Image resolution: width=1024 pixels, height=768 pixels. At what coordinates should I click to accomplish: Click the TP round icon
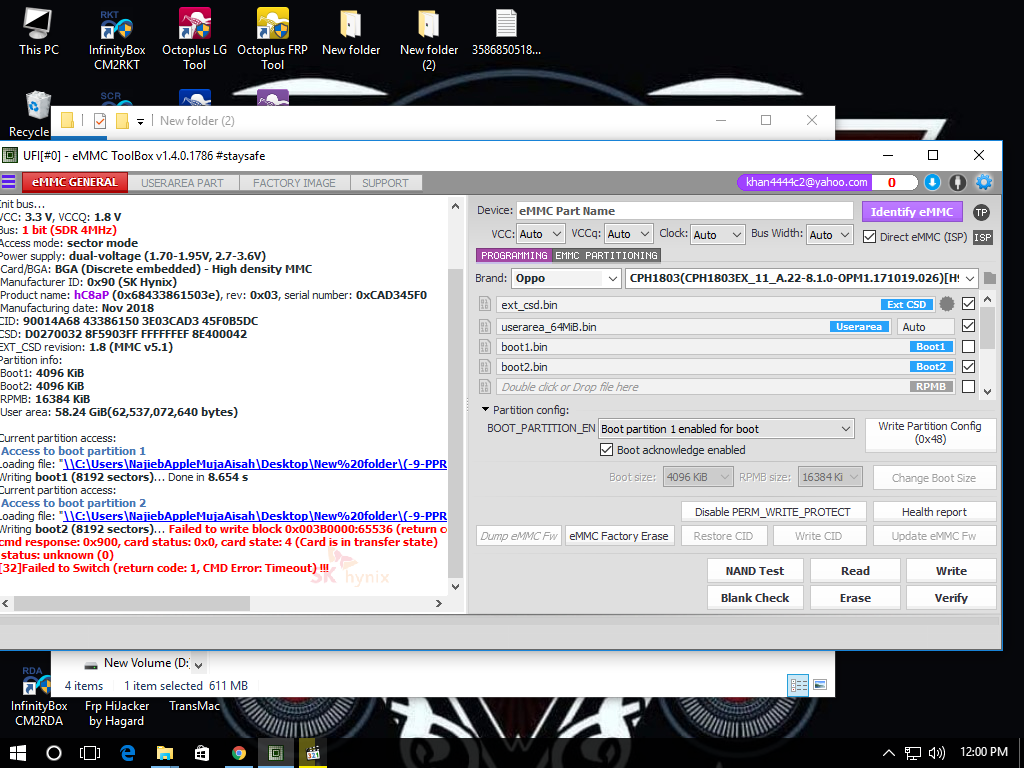(x=981, y=212)
